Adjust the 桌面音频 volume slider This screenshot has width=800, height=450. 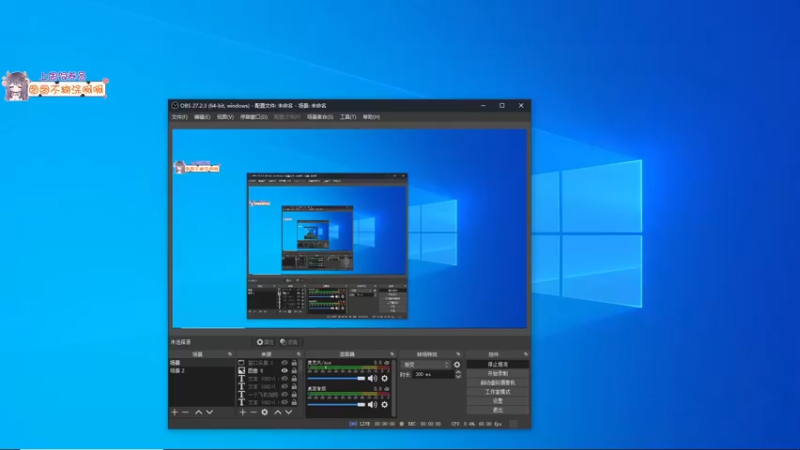(336, 405)
